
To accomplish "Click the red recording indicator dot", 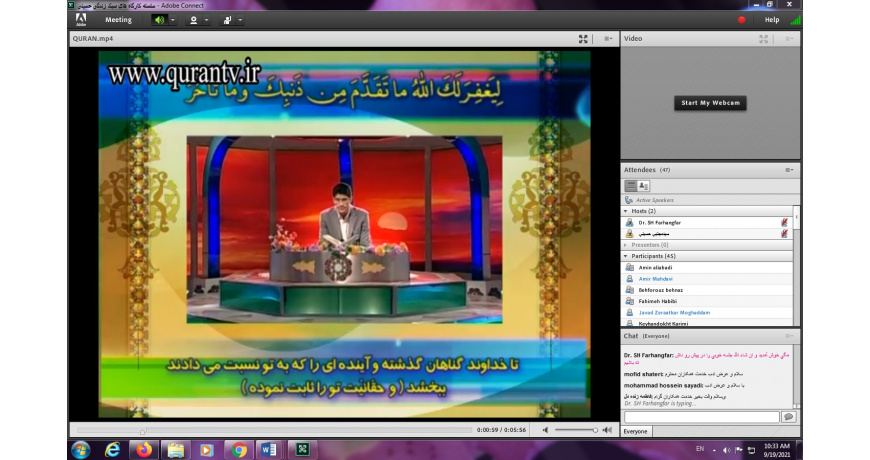I will [741, 20].
